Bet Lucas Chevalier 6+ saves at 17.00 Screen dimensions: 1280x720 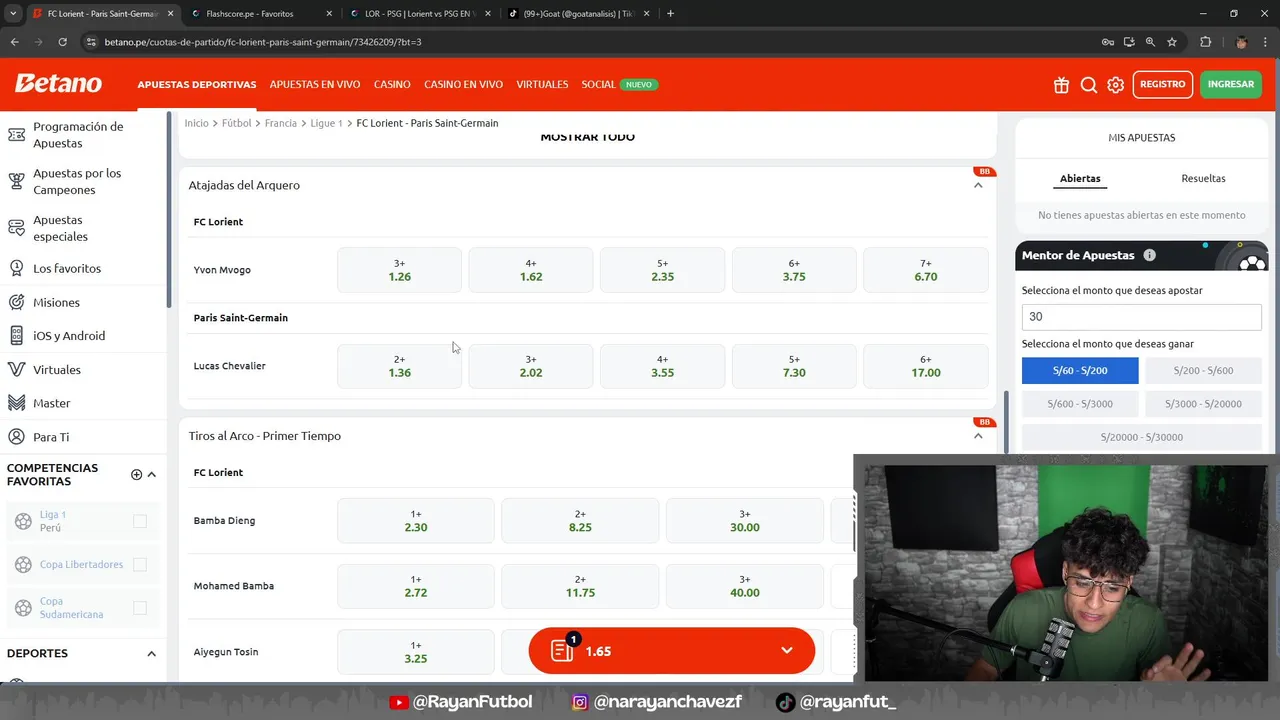click(x=925, y=366)
